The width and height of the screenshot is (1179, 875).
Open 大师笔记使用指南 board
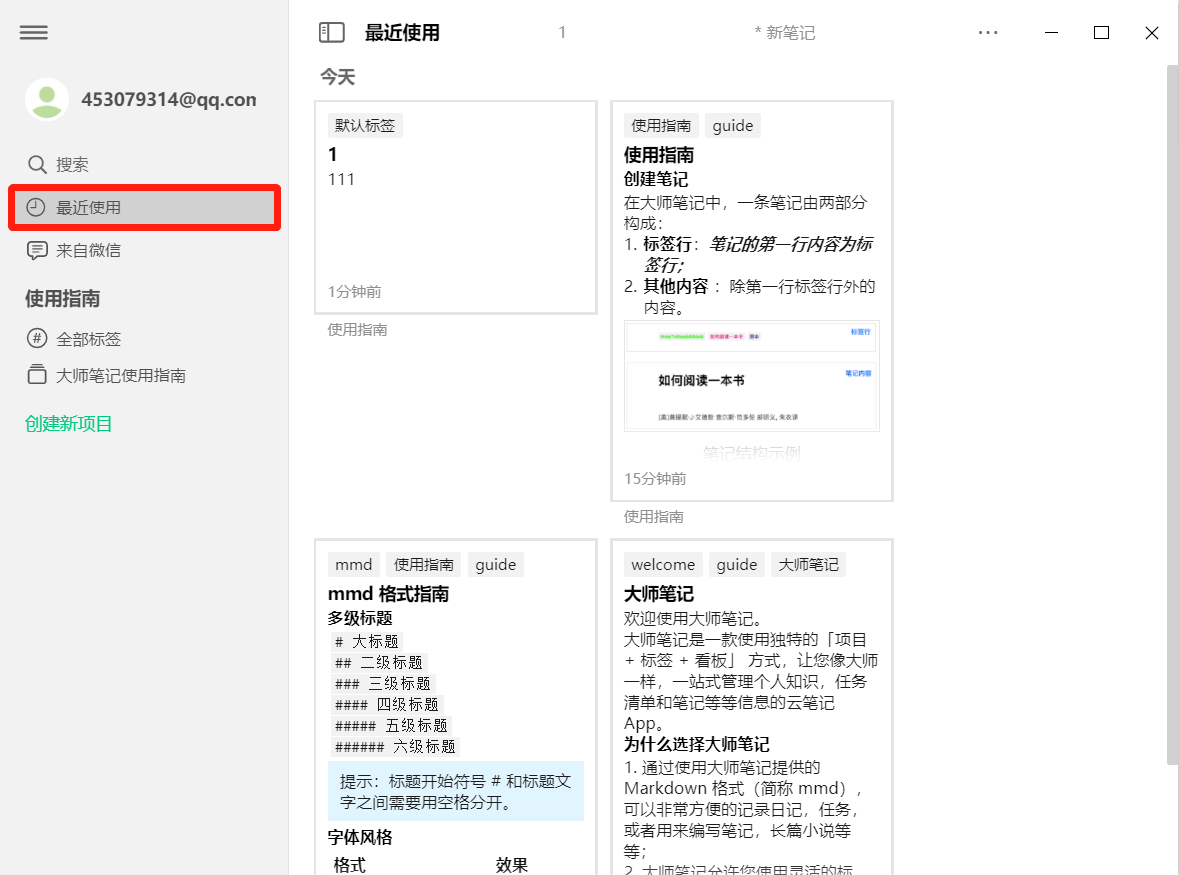[121, 375]
